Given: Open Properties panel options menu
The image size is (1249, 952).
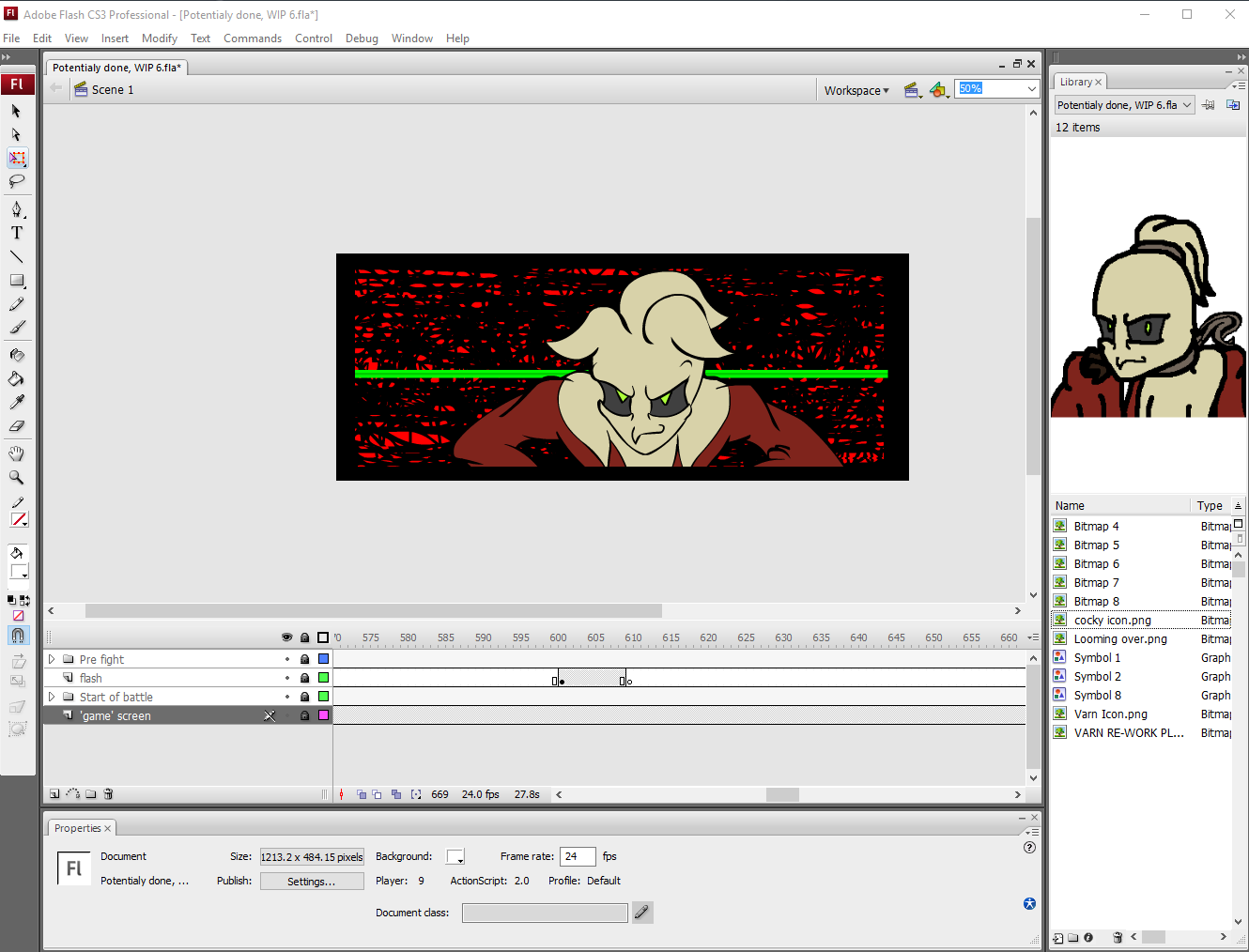Looking at the screenshot, I should [1032, 832].
